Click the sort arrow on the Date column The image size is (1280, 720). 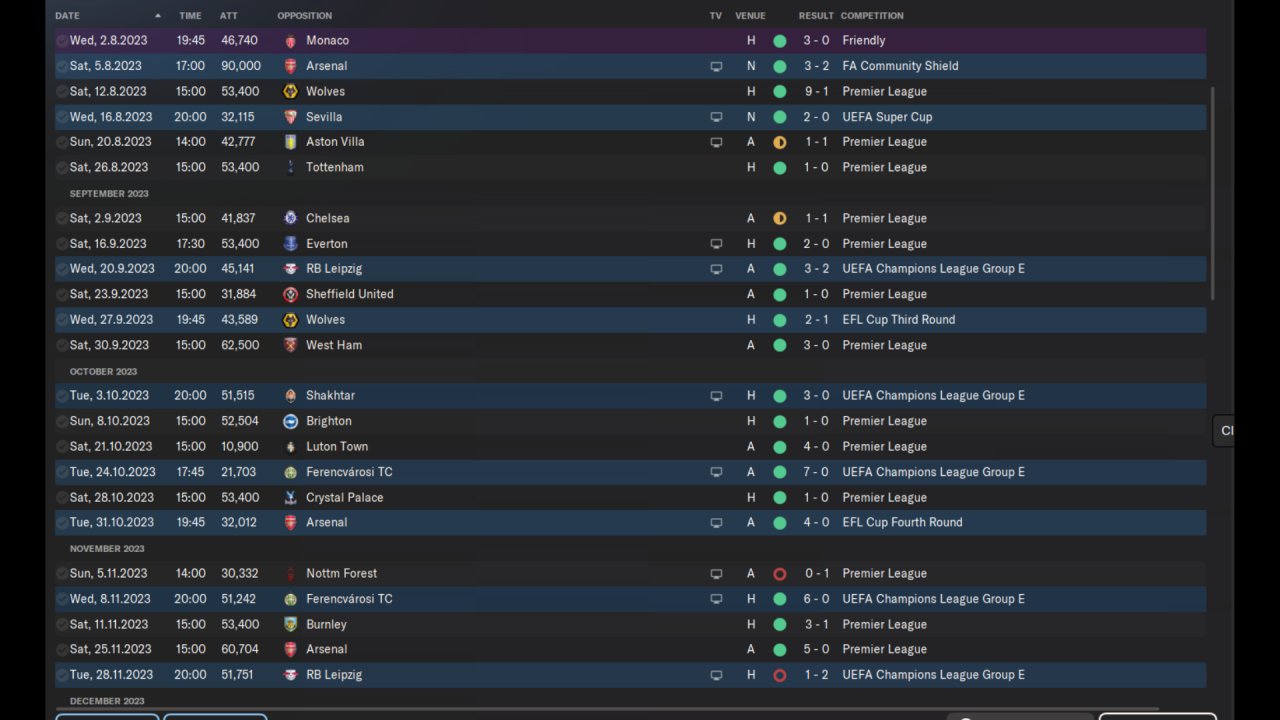pos(158,16)
